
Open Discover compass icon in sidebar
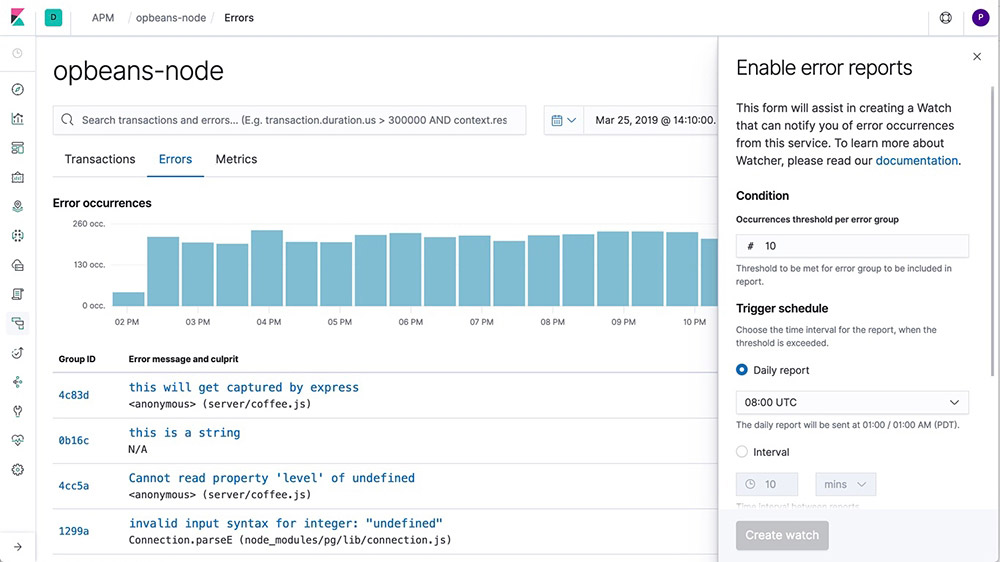pos(17,89)
